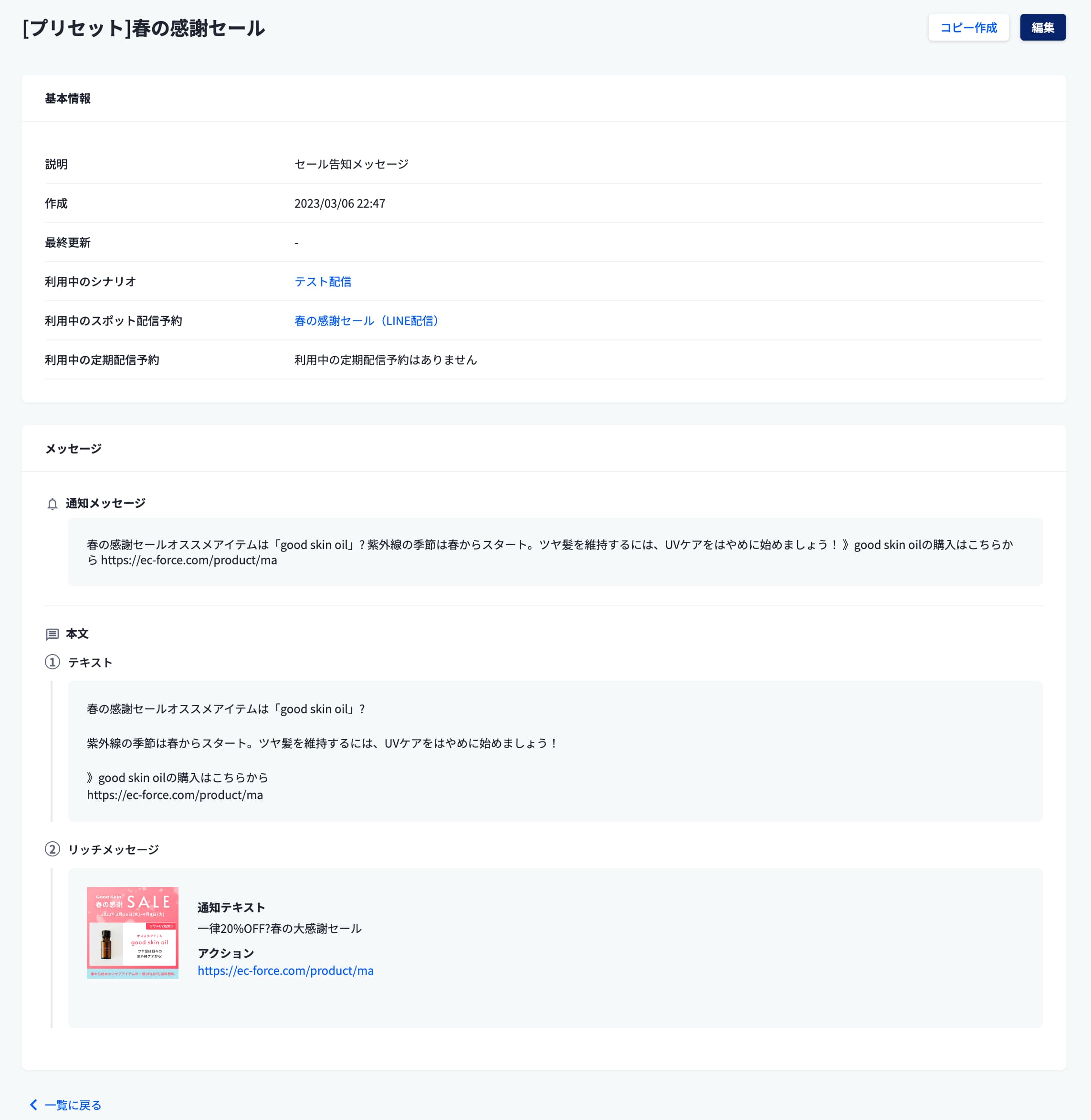This screenshot has width=1091, height=1120.
Task: Click the page title 春の感謝セール
Action: pyautogui.click(x=144, y=28)
